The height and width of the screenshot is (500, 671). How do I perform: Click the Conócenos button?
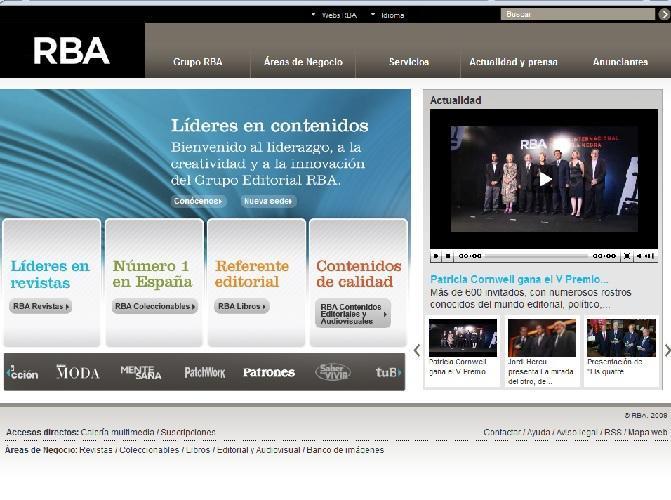pyautogui.click(x=199, y=201)
